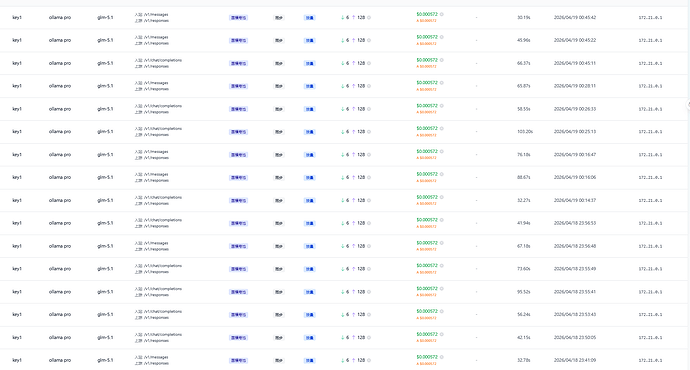Click cost info circle in 00:28:11 row

click(441, 83)
